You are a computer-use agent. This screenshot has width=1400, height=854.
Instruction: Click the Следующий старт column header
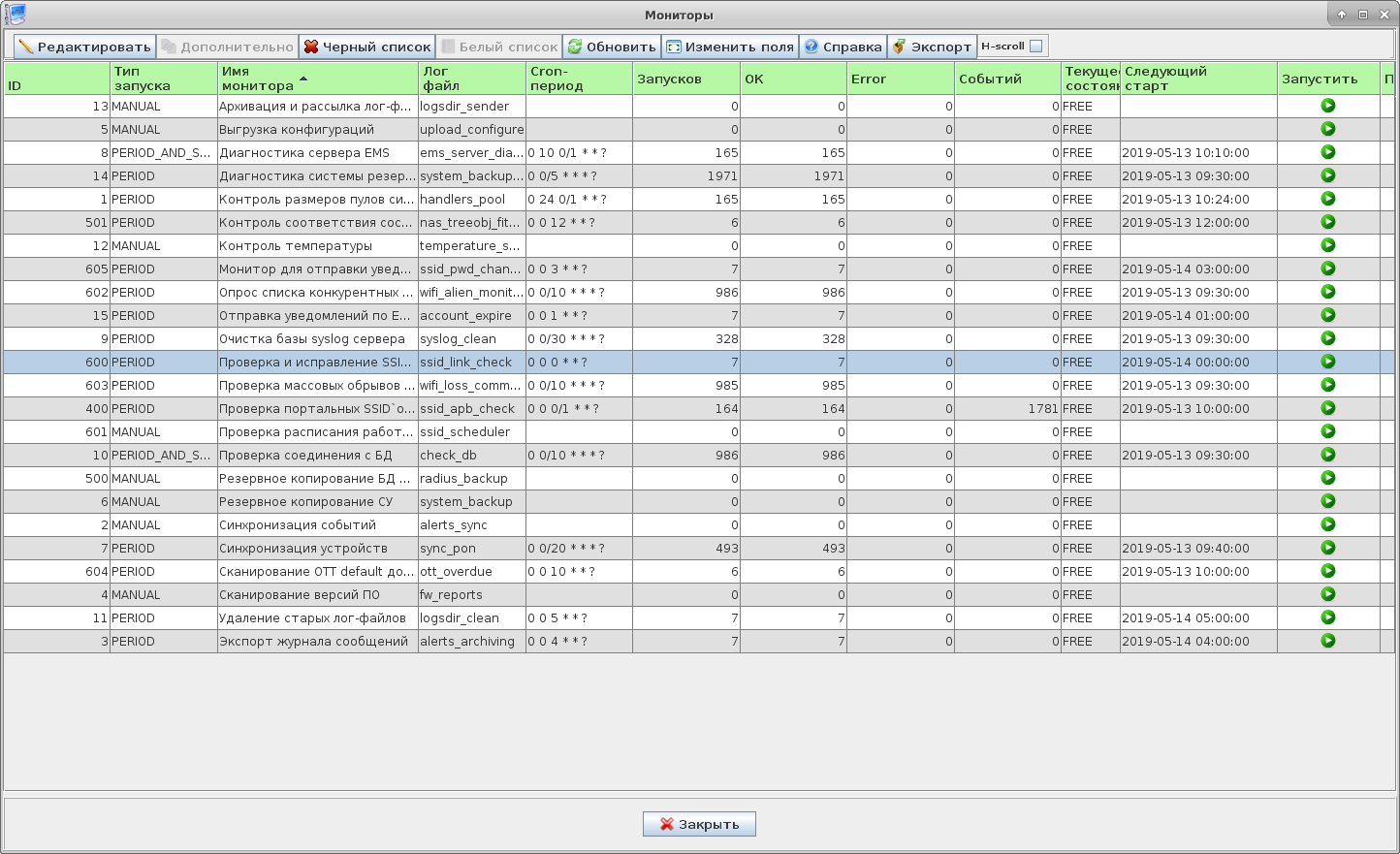click(x=1197, y=79)
